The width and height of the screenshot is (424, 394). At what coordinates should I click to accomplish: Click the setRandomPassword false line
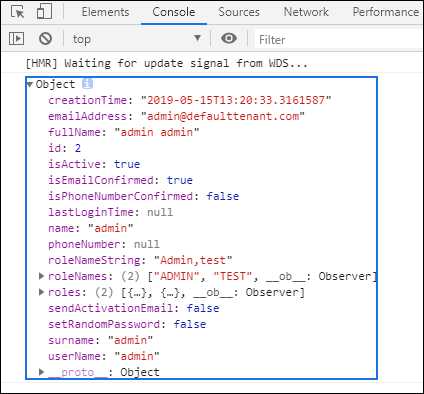tap(127, 324)
